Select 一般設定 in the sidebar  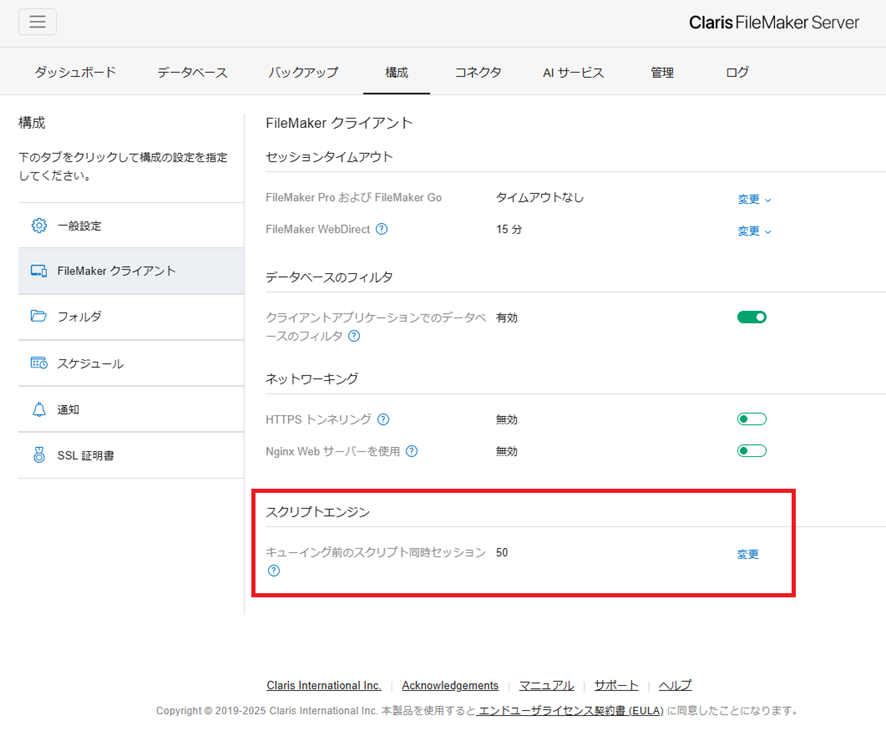(131, 225)
